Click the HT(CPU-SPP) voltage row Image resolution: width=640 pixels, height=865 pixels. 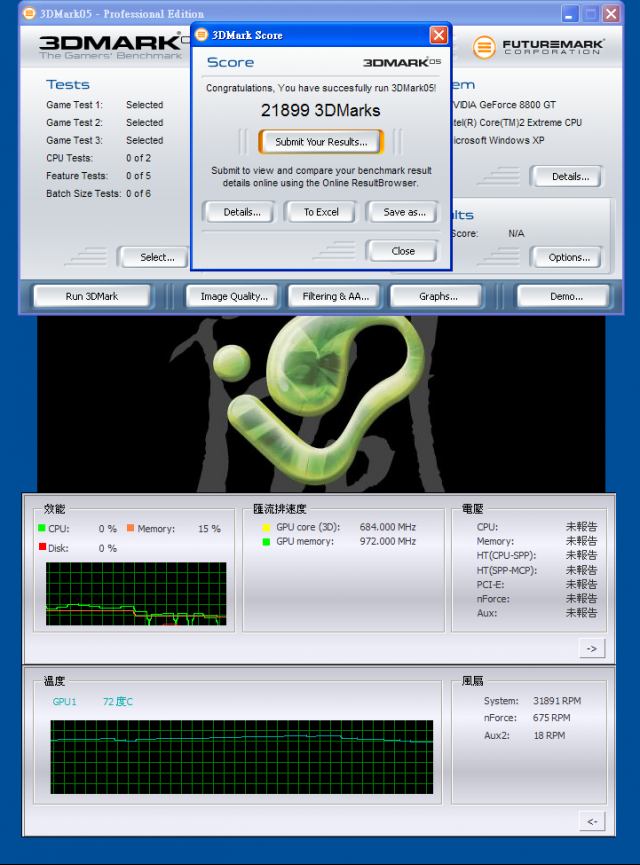(536, 556)
